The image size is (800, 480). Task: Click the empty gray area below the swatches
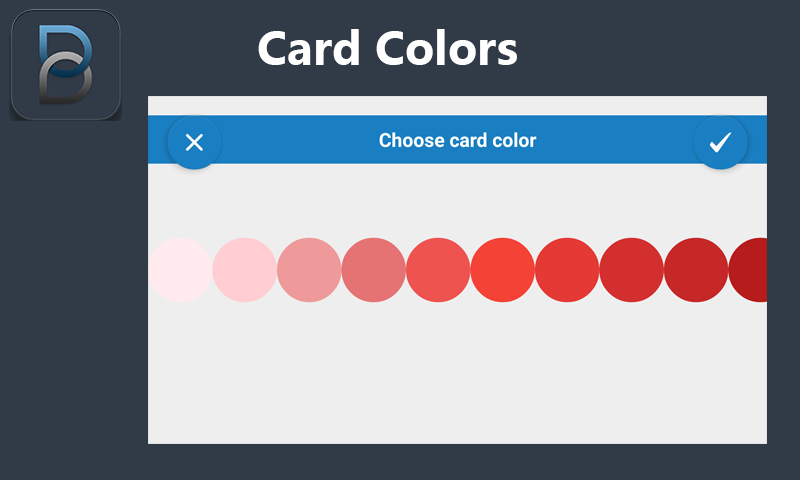point(457,380)
